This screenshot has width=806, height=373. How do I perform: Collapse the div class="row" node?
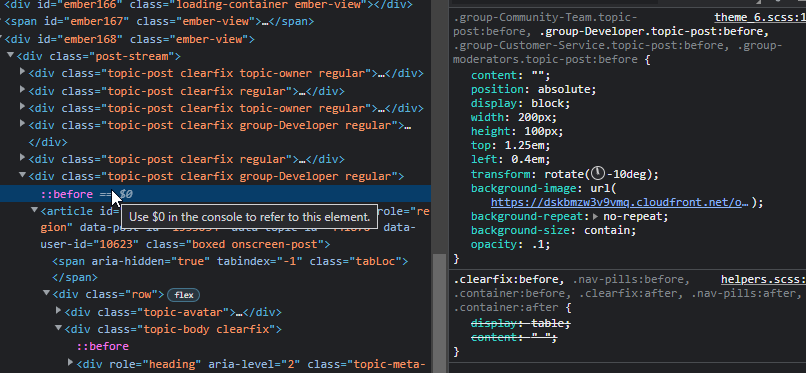[47, 293]
